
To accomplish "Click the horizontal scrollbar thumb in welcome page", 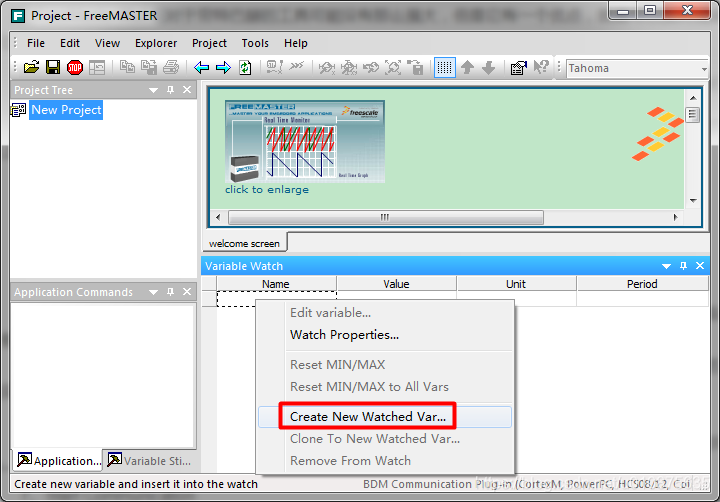I will [x=386, y=217].
